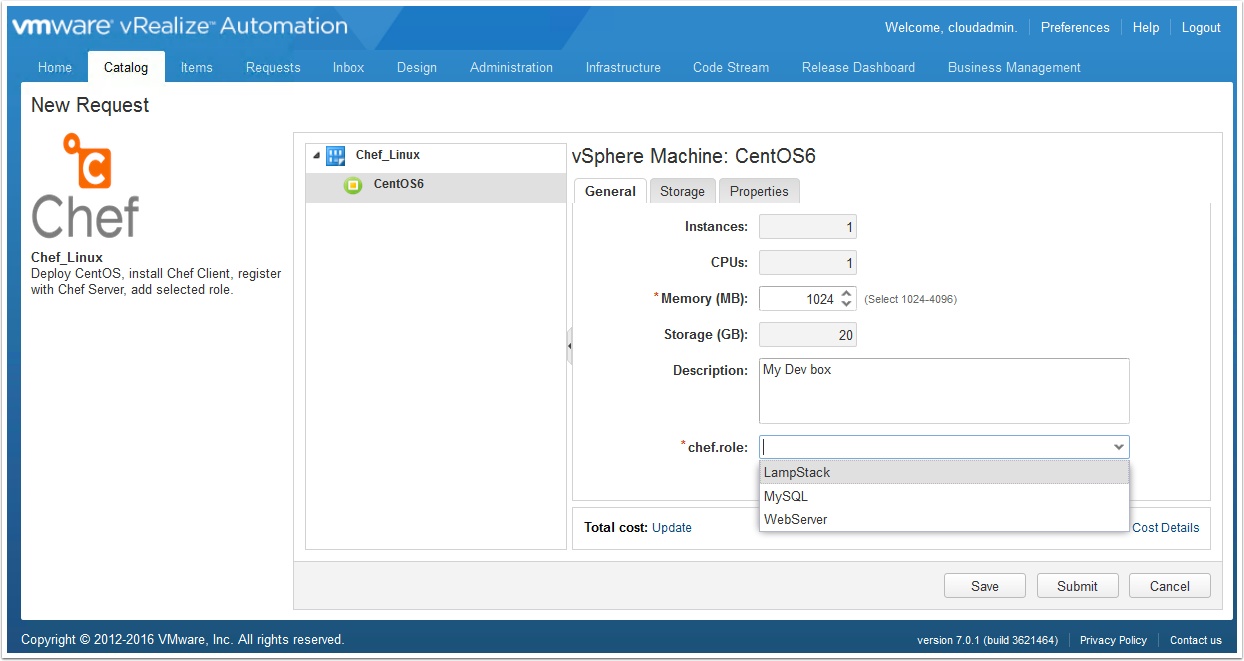Collapse the Chef_Linux tree node
This screenshot has height=661, width=1244.
pyautogui.click(x=317, y=156)
